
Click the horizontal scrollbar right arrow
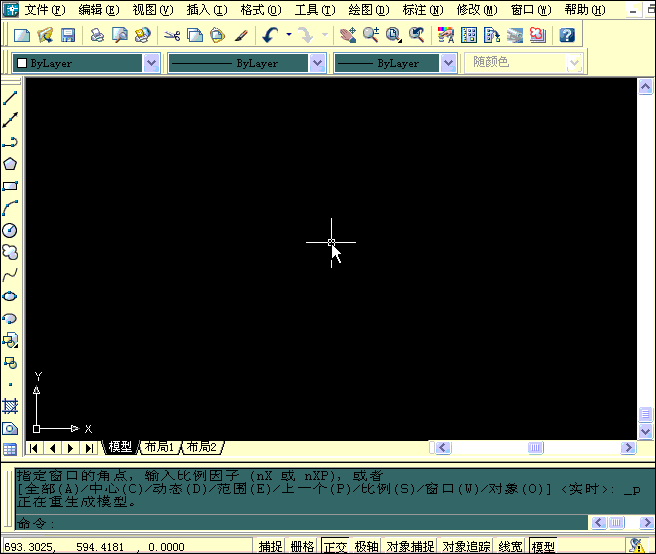click(628, 448)
